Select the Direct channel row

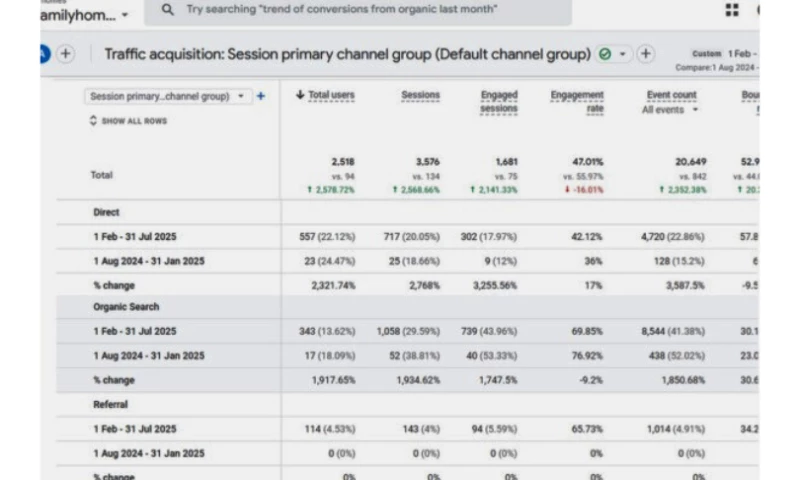106,212
